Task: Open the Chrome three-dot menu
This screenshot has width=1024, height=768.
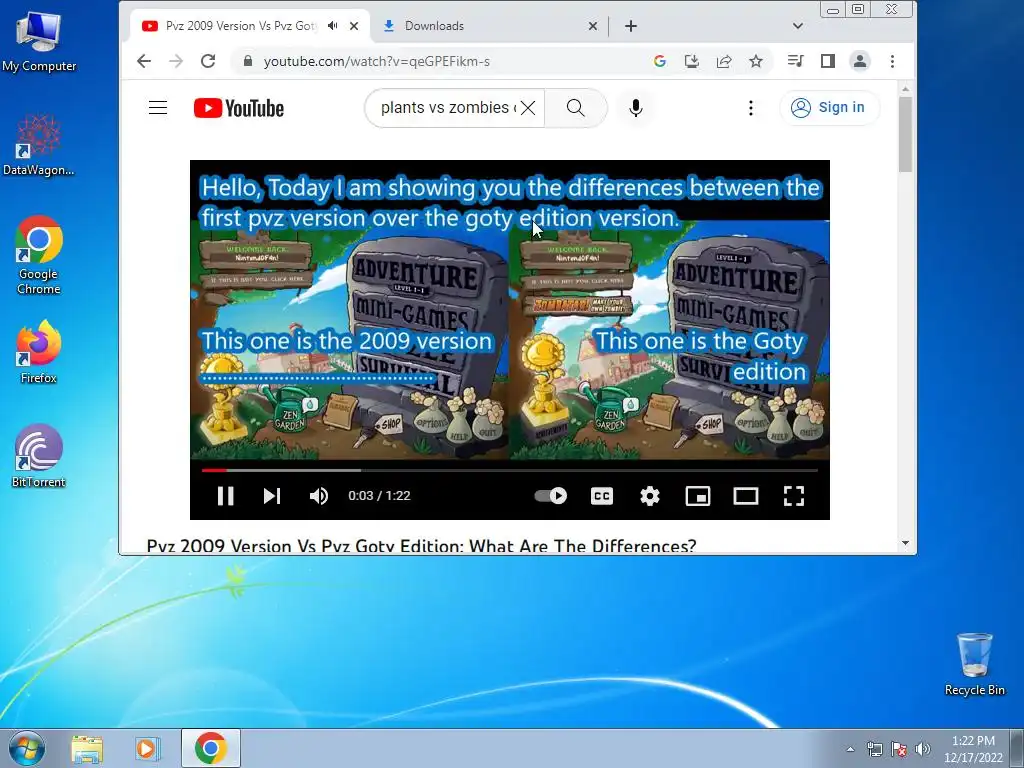Action: [x=892, y=61]
